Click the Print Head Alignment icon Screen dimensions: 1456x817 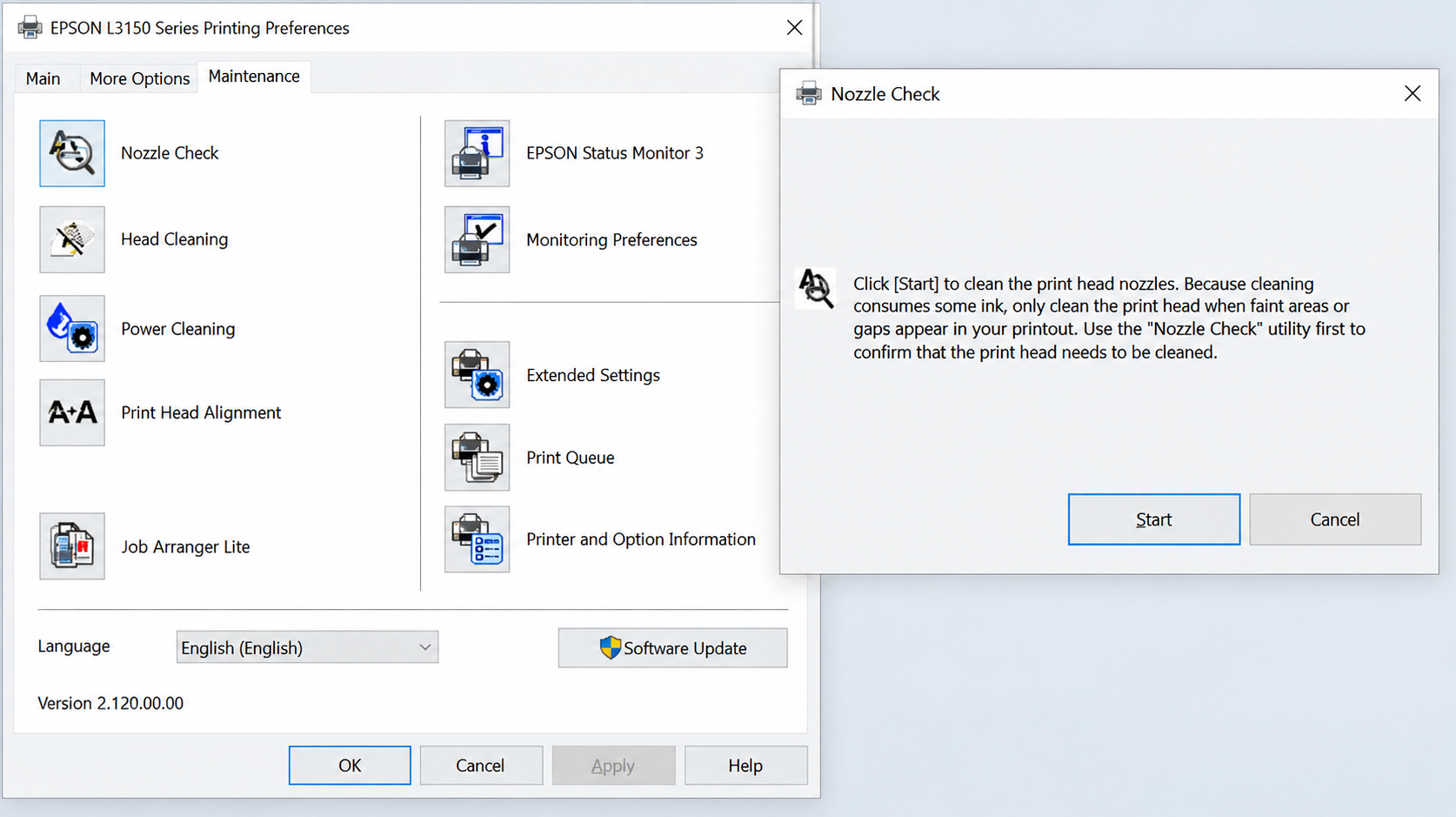72,412
